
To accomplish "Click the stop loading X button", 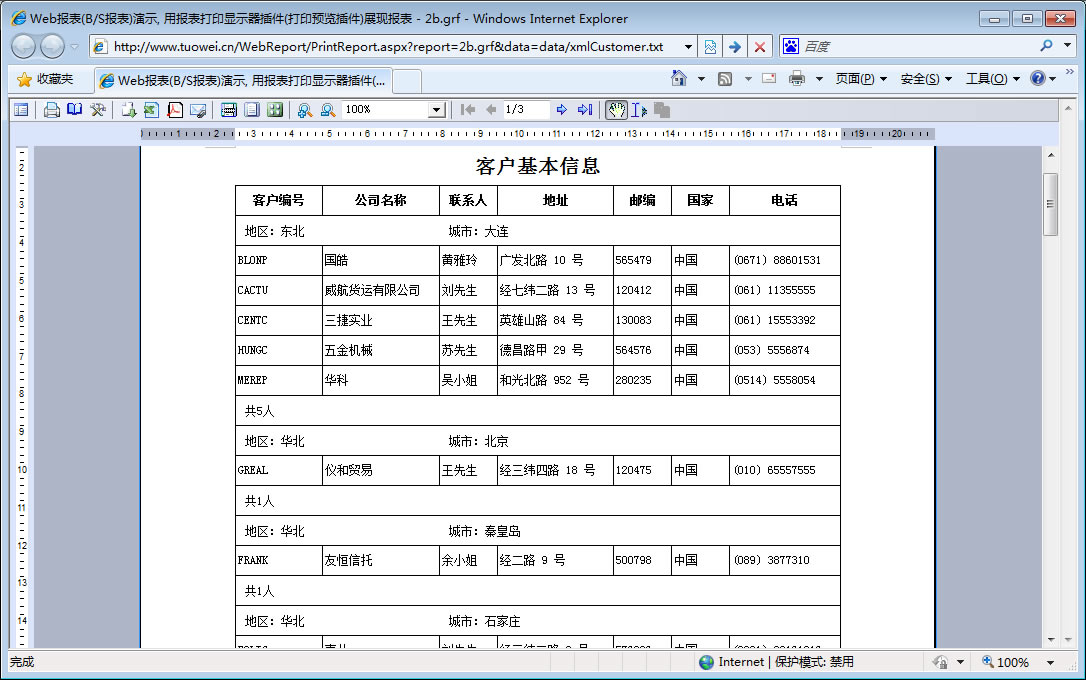I will pyautogui.click(x=760, y=47).
